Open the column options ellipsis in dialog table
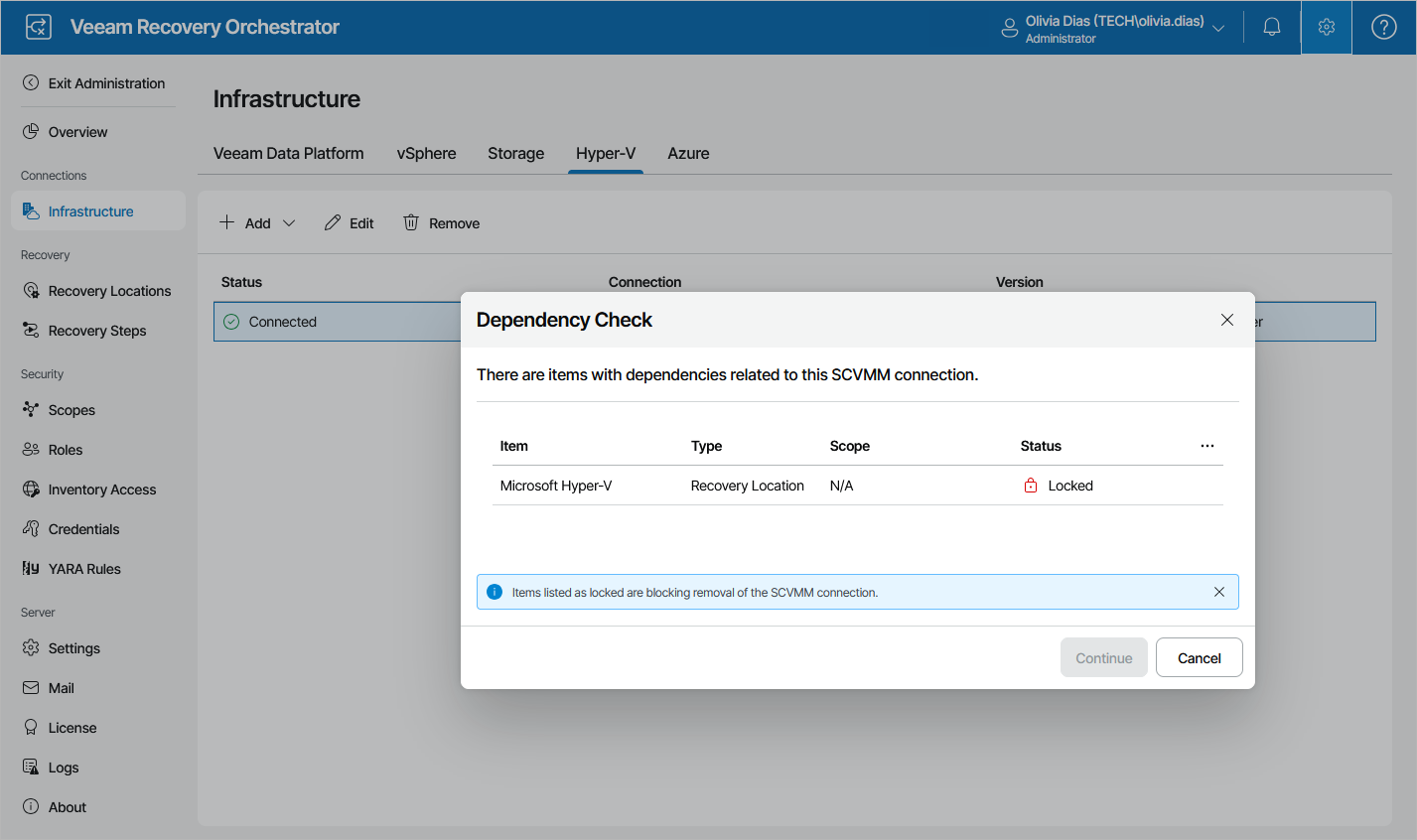1417x840 pixels. [1207, 446]
